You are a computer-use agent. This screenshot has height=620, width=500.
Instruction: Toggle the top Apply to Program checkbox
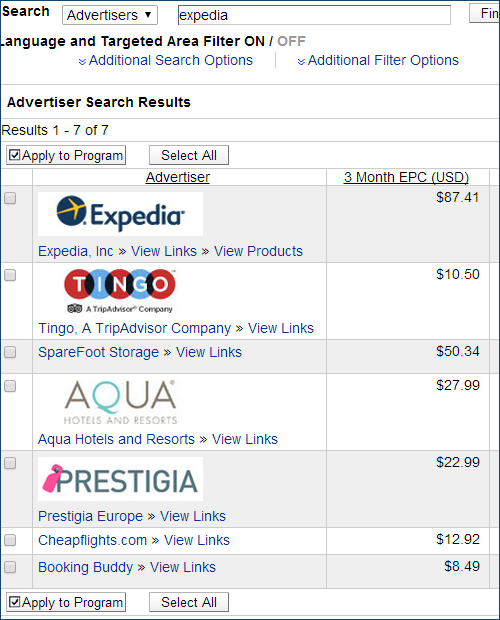click(15, 155)
